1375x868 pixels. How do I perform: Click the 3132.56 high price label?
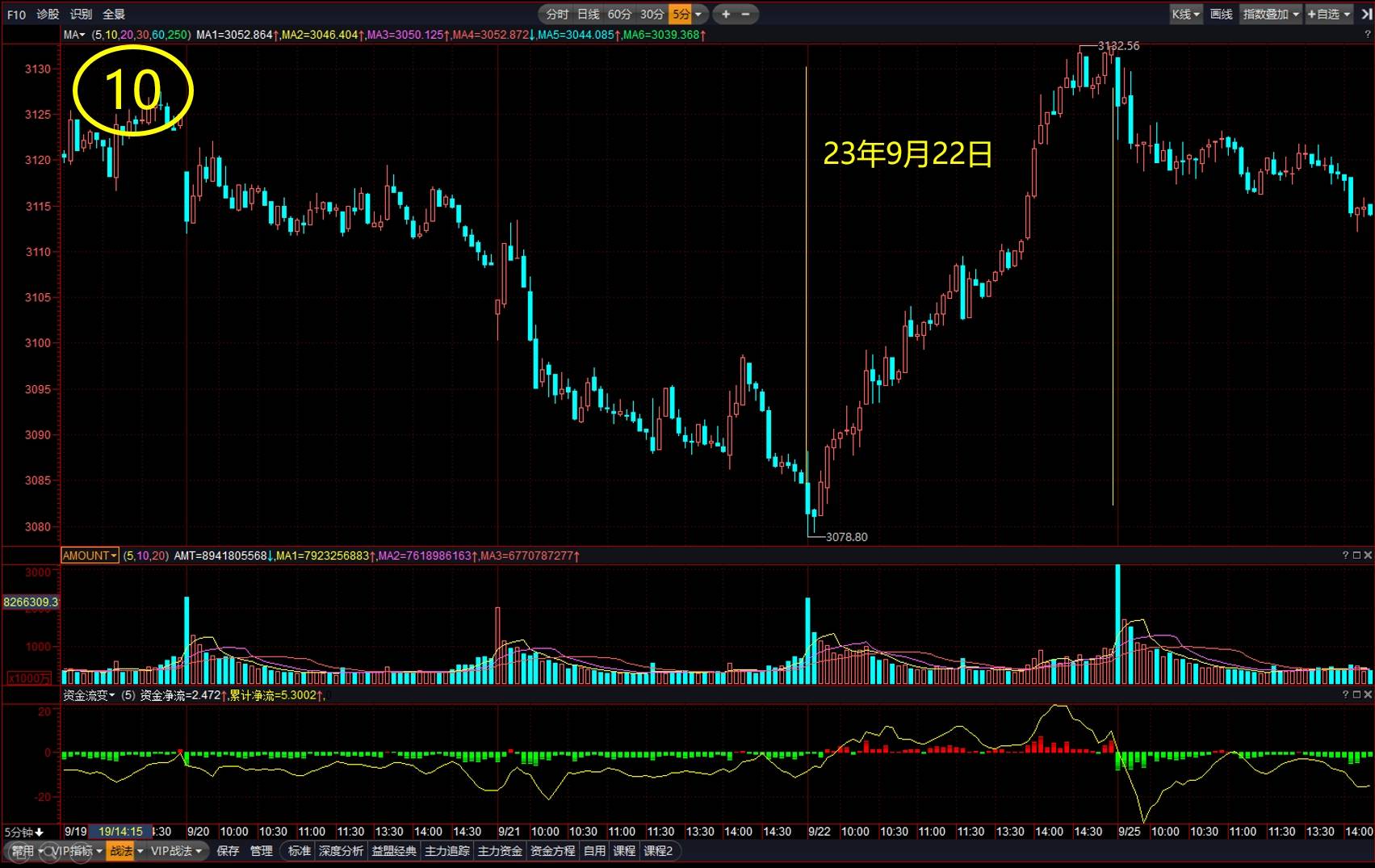[x=1119, y=46]
